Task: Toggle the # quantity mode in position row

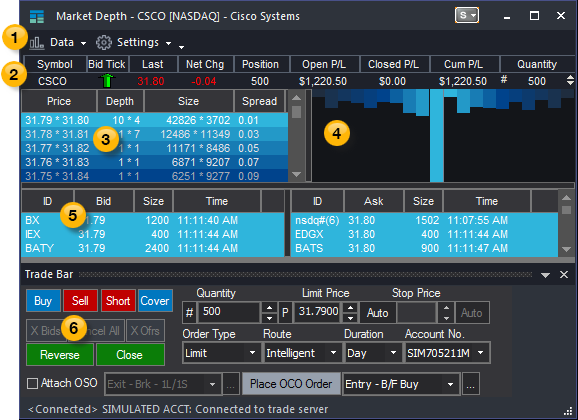Action: pos(504,79)
